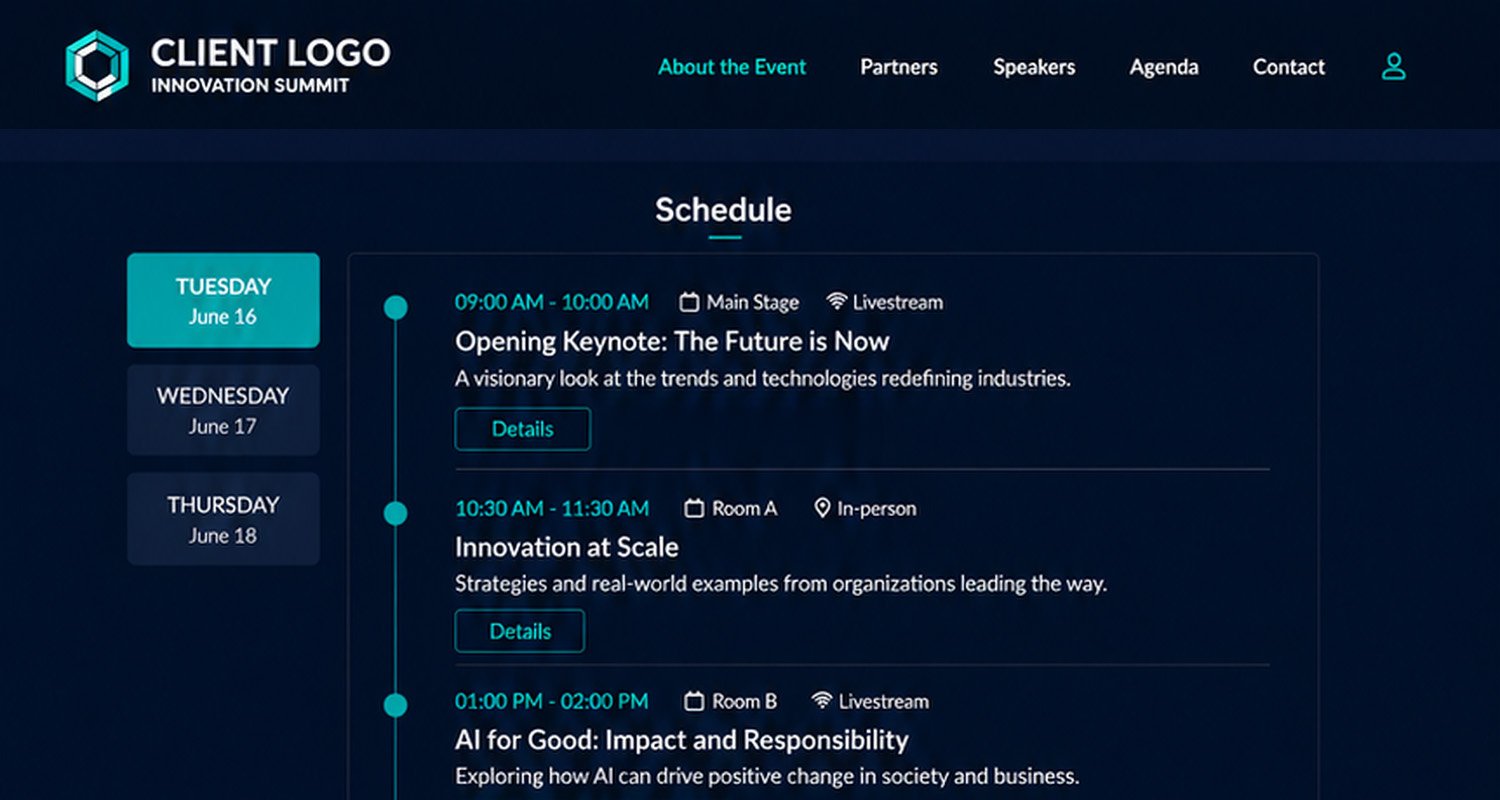Click calendar icon next to Main Stage
Image resolution: width=1500 pixels, height=800 pixels.
click(689, 302)
